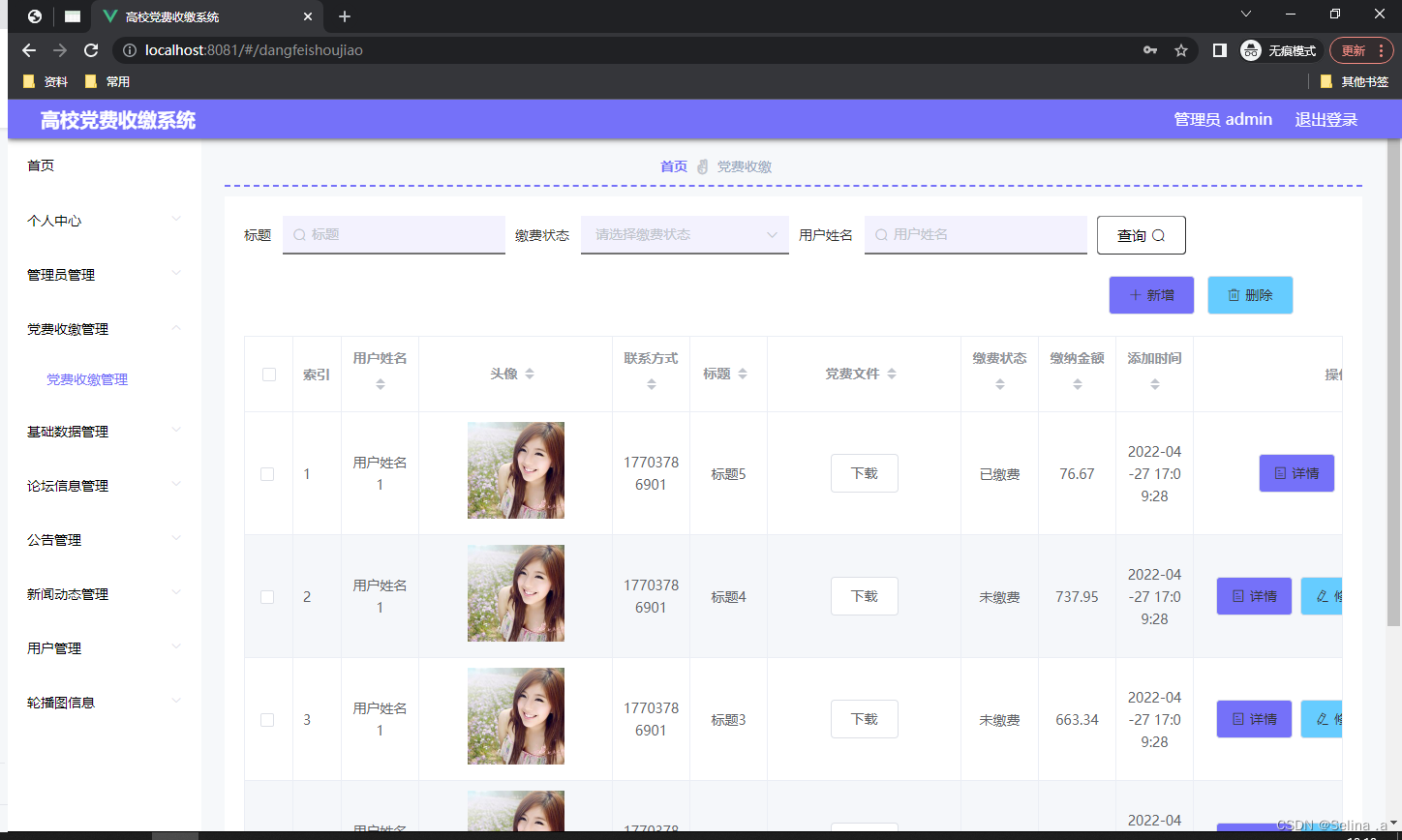Close the 高校党费收缴系统 tab
This screenshot has height=840, width=1402.
308,16
